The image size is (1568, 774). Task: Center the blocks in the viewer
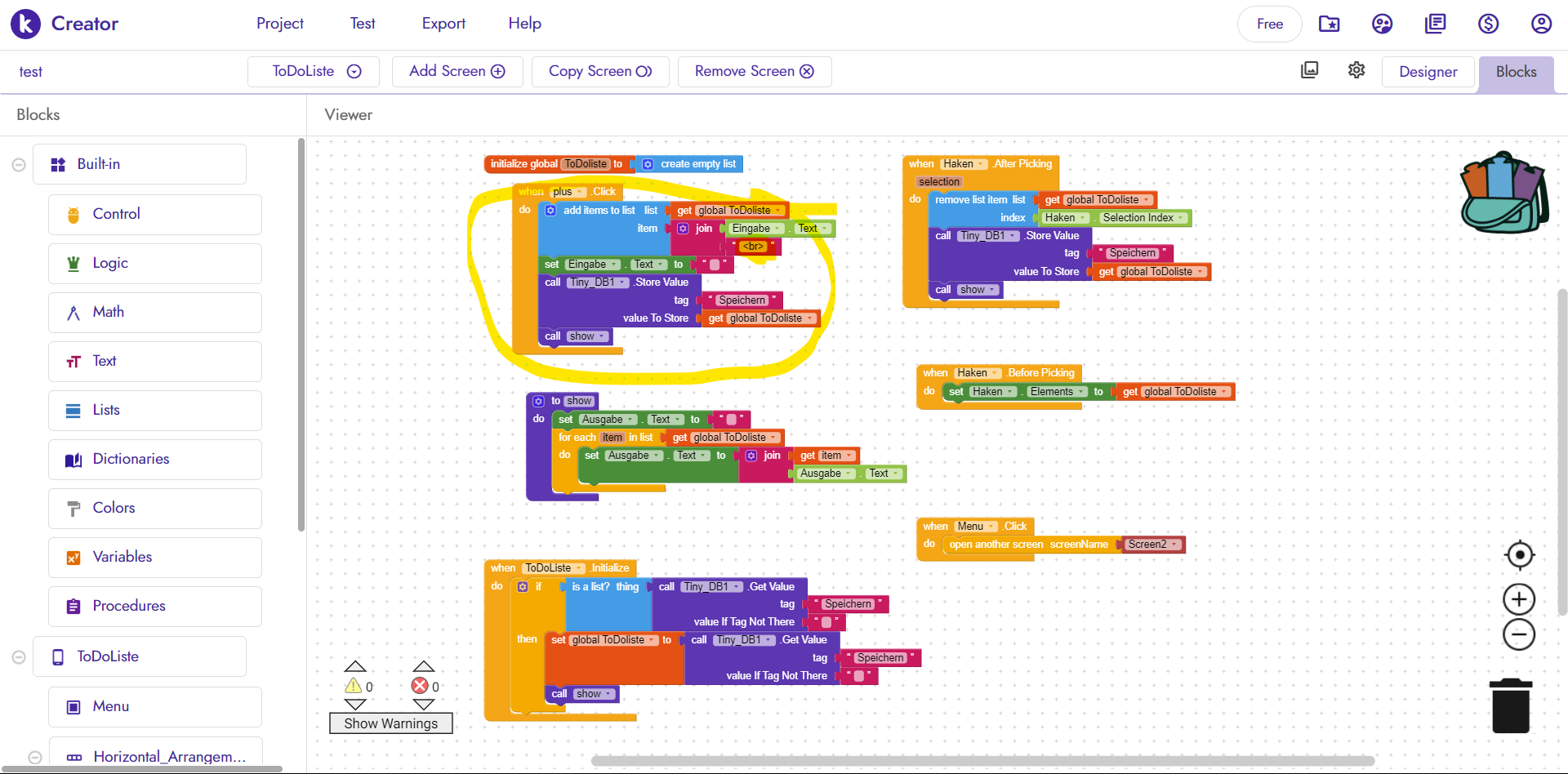[x=1518, y=554]
